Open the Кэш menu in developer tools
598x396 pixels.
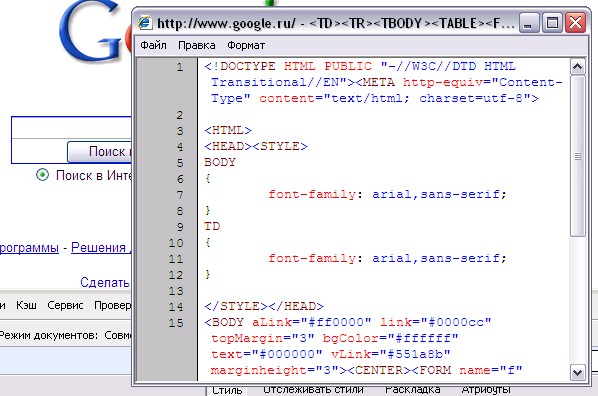coord(26,305)
